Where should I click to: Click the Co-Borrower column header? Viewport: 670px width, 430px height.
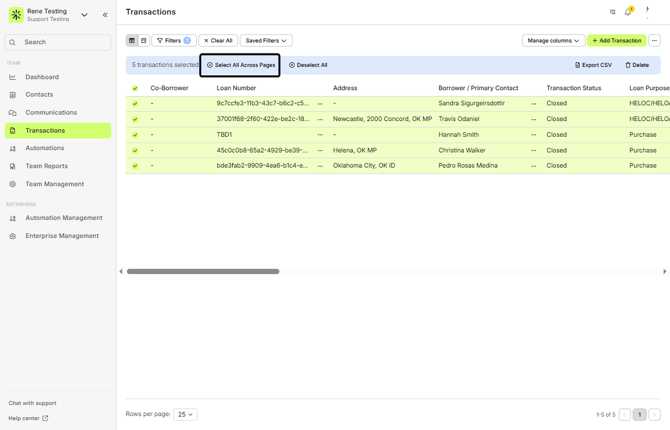(169, 88)
